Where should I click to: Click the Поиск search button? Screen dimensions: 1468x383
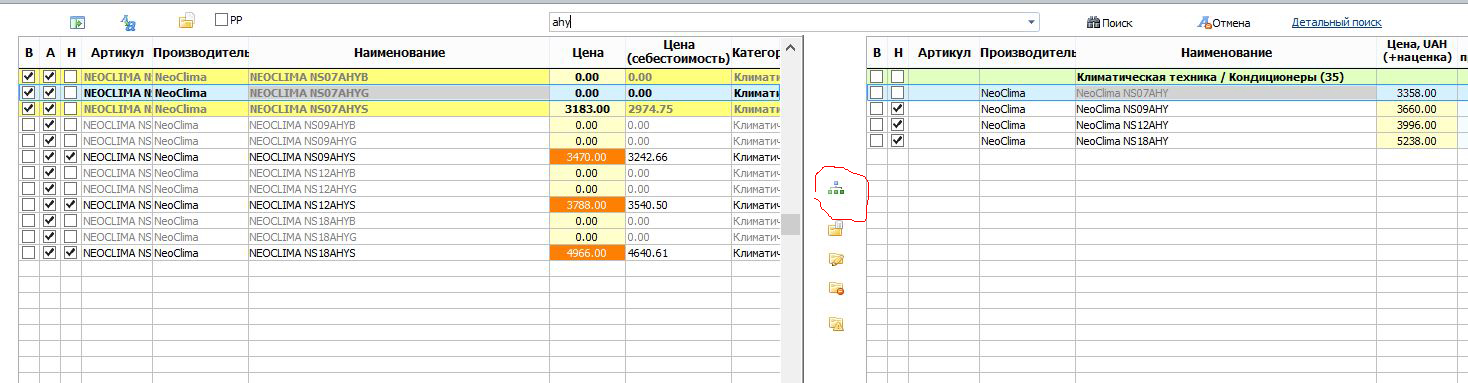pyautogui.click(x=1109, y=22)
